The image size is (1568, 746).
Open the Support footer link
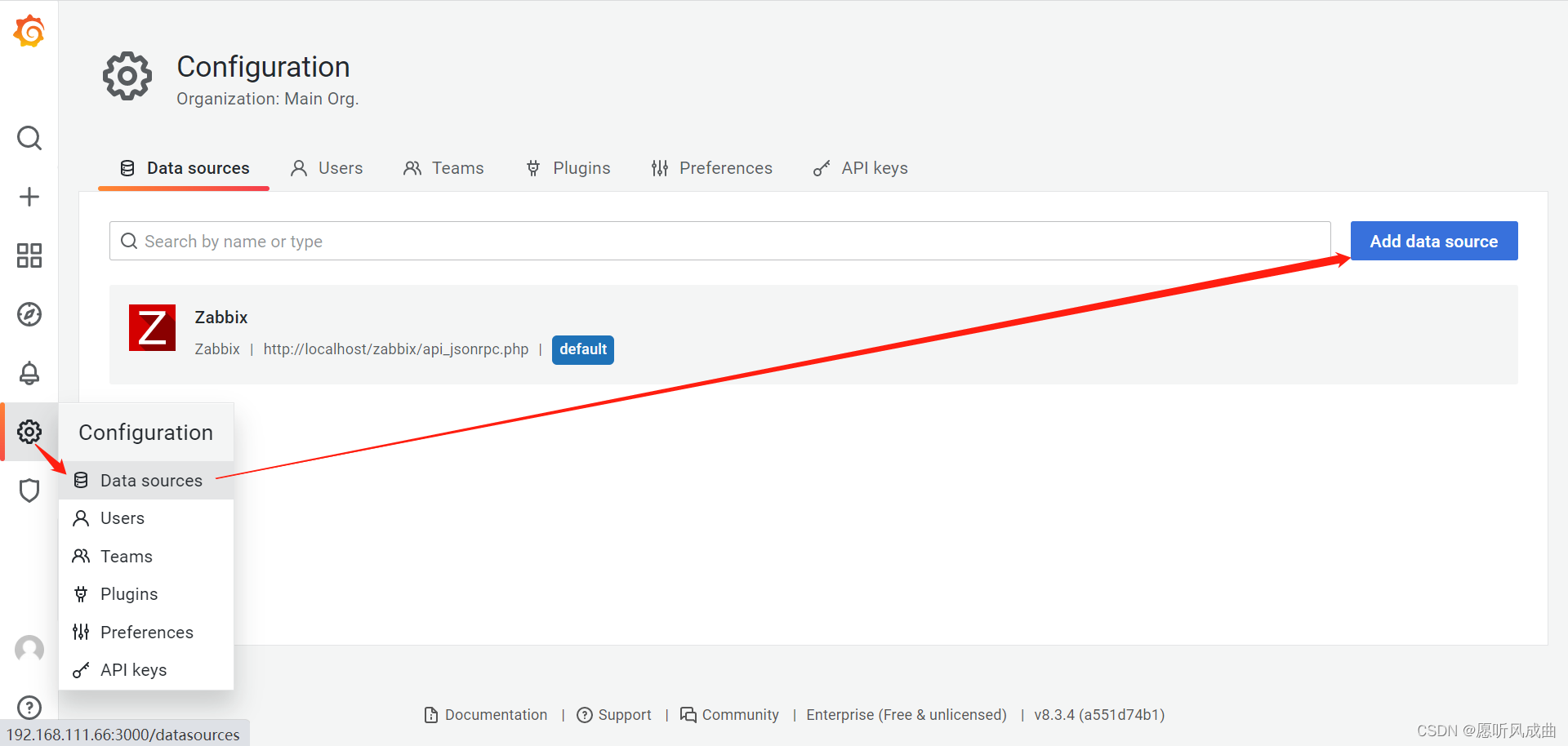[x=614, y=715]
